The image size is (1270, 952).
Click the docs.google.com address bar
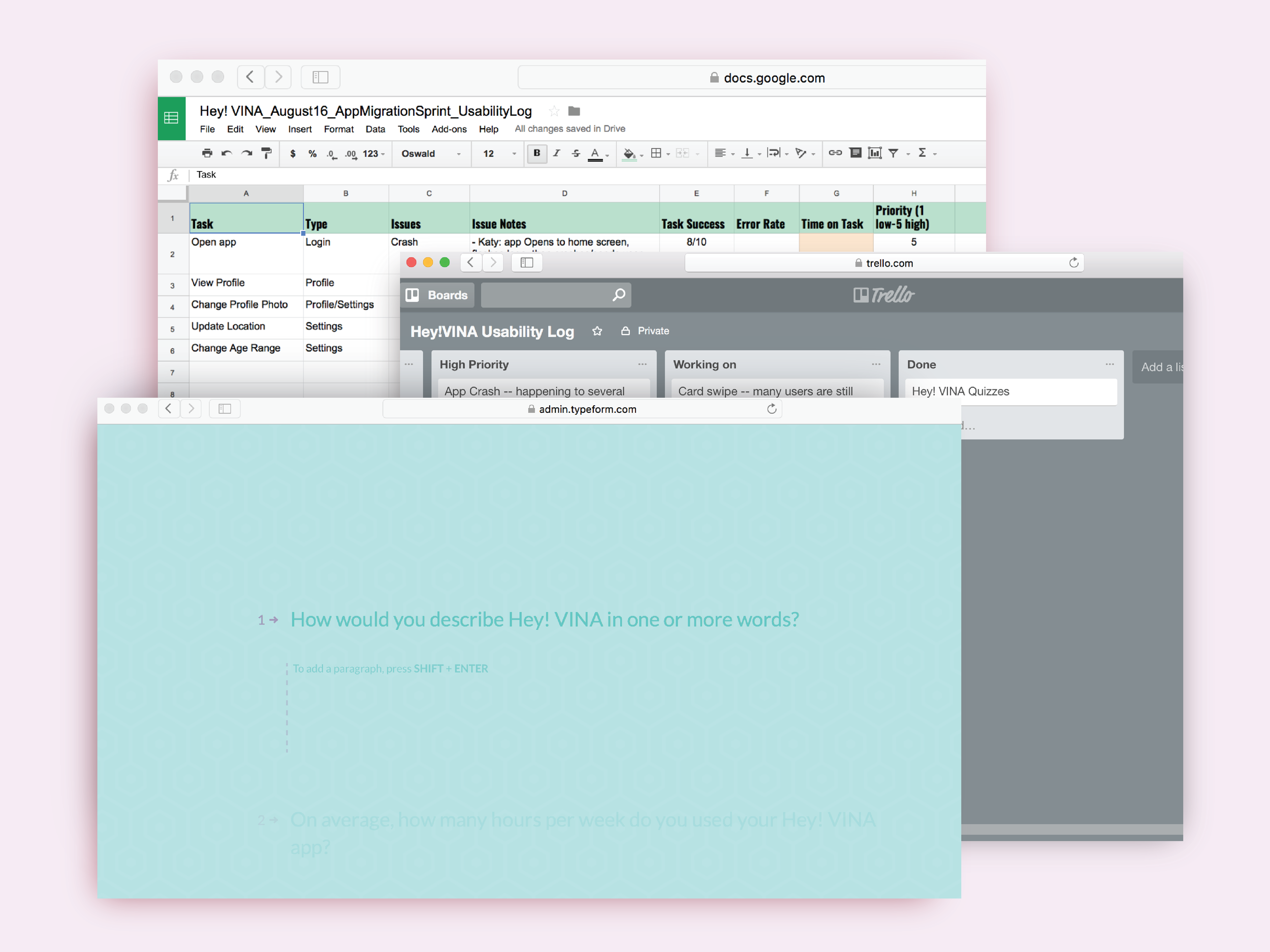click(751, 78)
